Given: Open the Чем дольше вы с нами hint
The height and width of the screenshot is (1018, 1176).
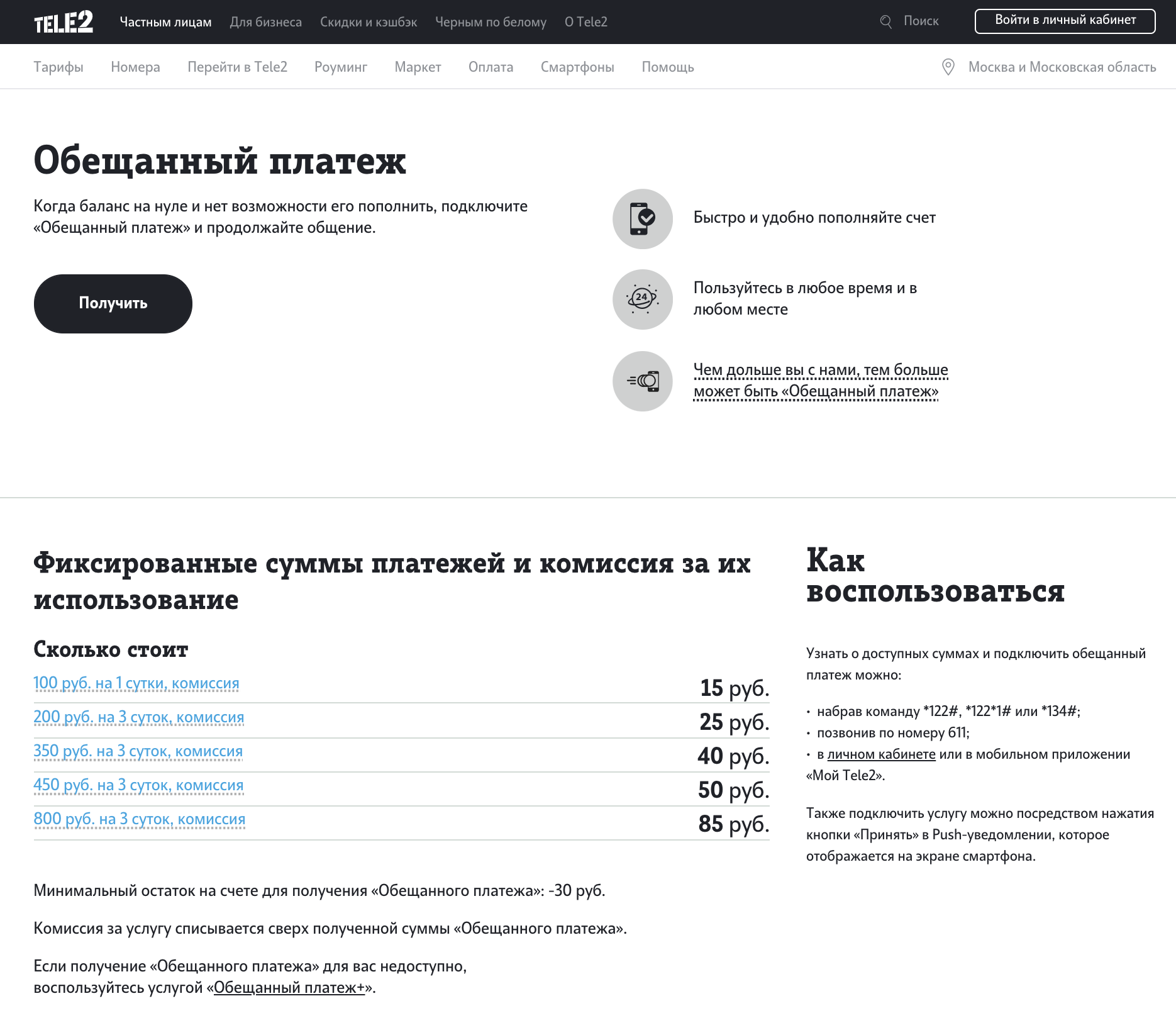Looking at the screenshot, I should pos(820,381).
